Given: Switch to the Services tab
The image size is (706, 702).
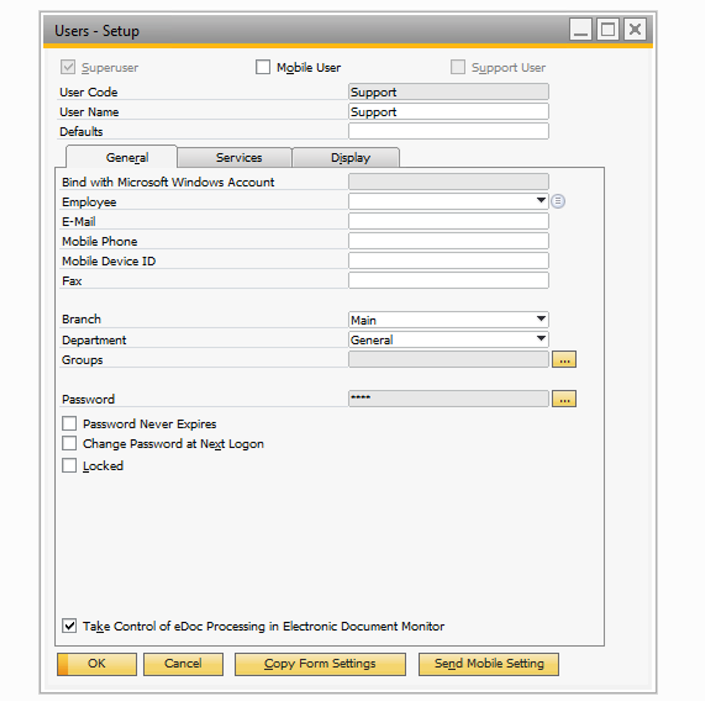Looking at the screenshot, I should click(235, 158).
